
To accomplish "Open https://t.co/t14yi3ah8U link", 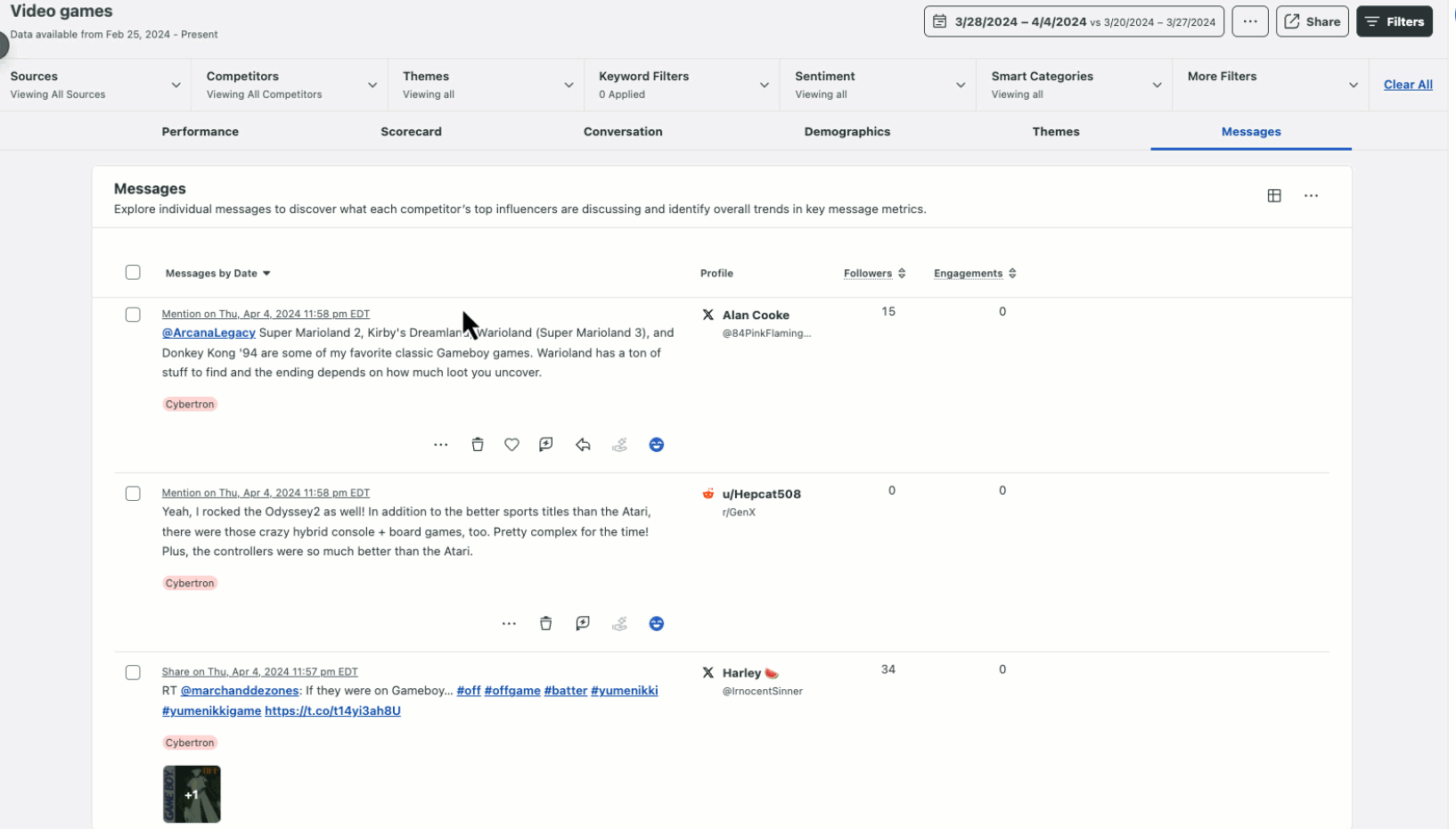I will (x=332, y=711).
